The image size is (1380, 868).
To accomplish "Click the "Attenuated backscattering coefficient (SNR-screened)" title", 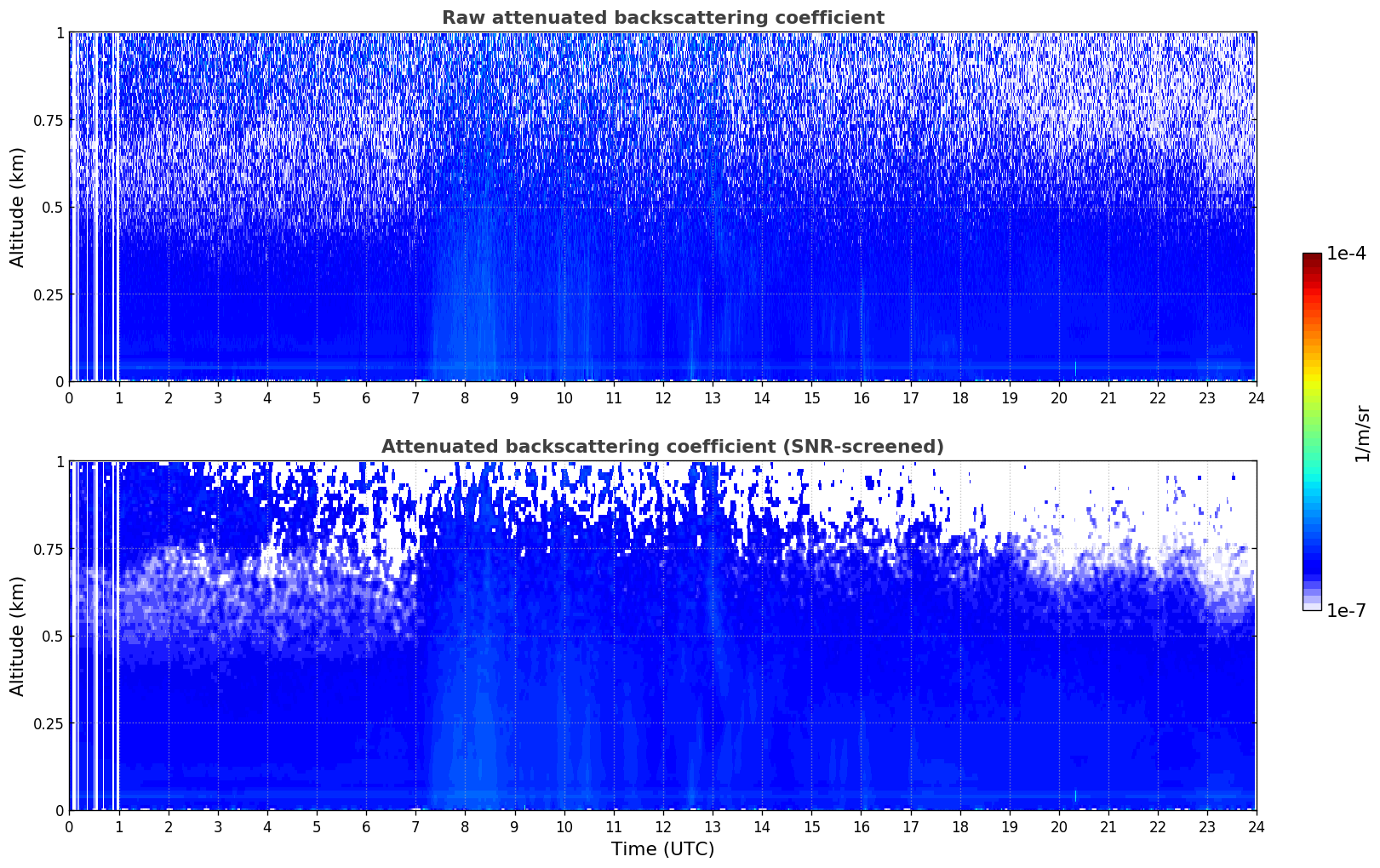I will coord(662,447).
